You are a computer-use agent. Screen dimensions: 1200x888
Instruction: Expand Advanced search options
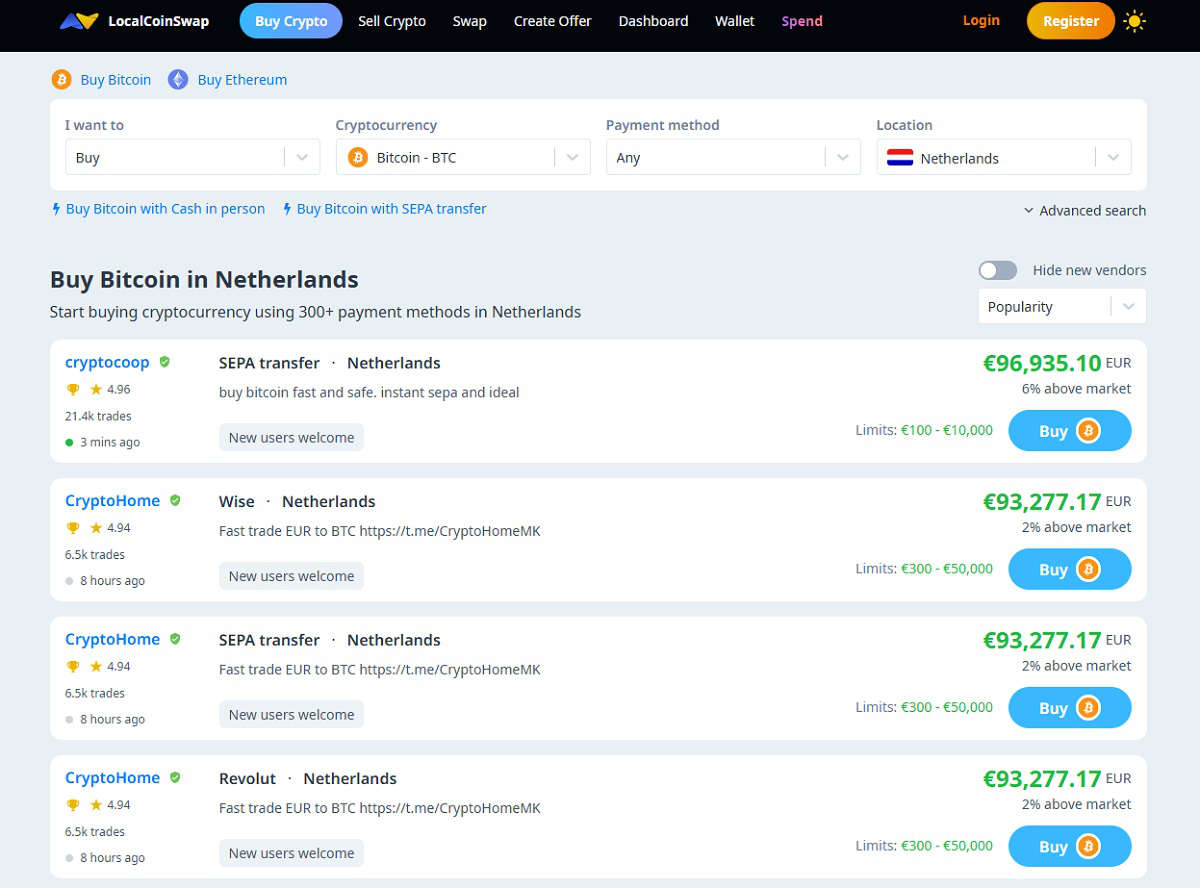tap(1084, 211)
